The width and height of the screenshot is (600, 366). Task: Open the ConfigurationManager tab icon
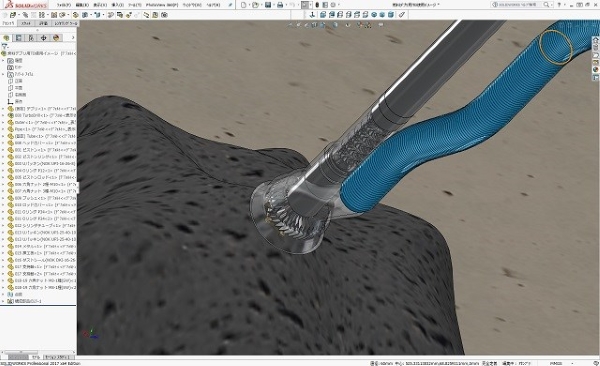tap(31, 38)
